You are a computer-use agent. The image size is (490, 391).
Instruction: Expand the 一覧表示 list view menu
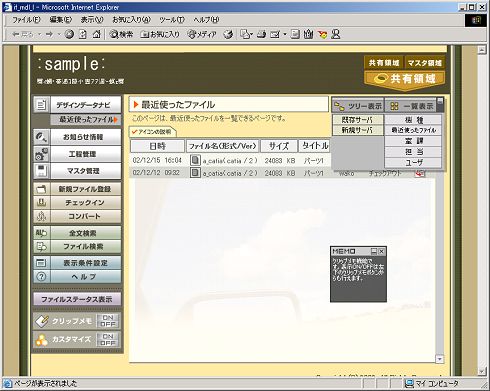411,106
